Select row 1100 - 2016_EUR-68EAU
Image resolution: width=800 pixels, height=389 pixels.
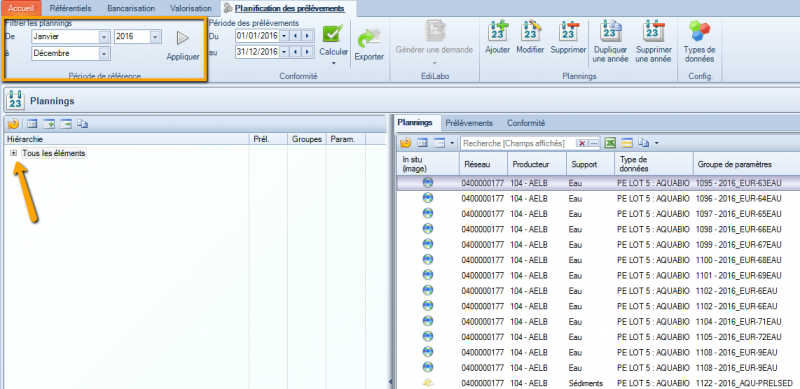click(597, 260)
